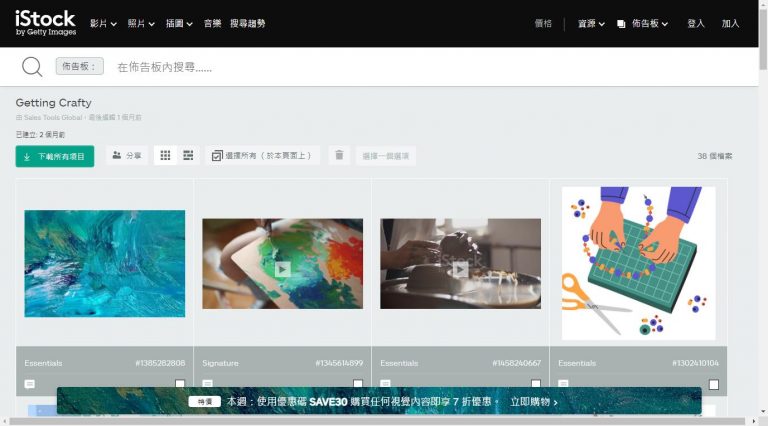The height and width of the screenshot is (426, 768).
Task: Open the bead crafting illustration thumbnail
Action: point(639,263)
